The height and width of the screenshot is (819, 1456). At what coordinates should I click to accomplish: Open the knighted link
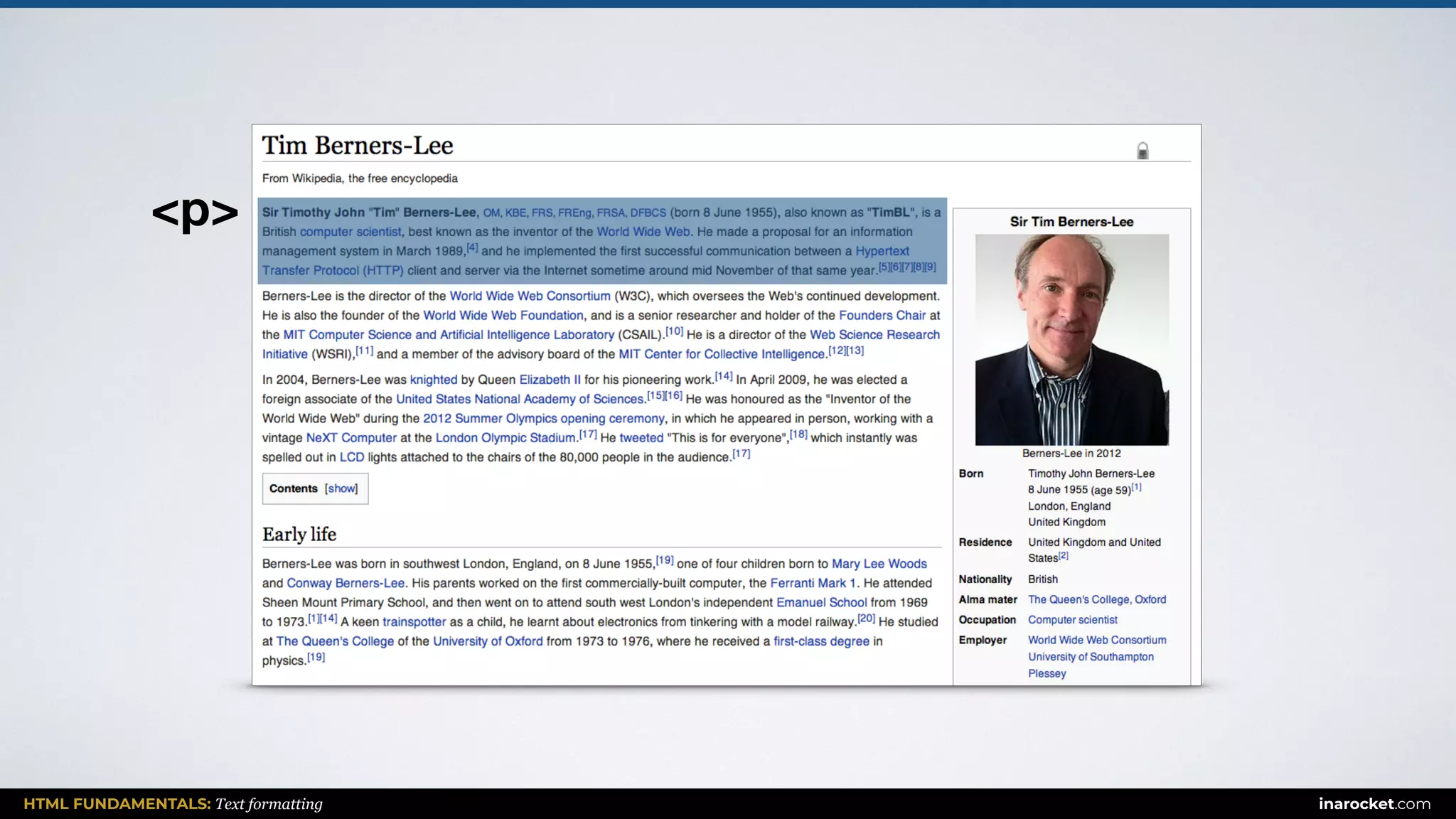[x=433, y=380]
